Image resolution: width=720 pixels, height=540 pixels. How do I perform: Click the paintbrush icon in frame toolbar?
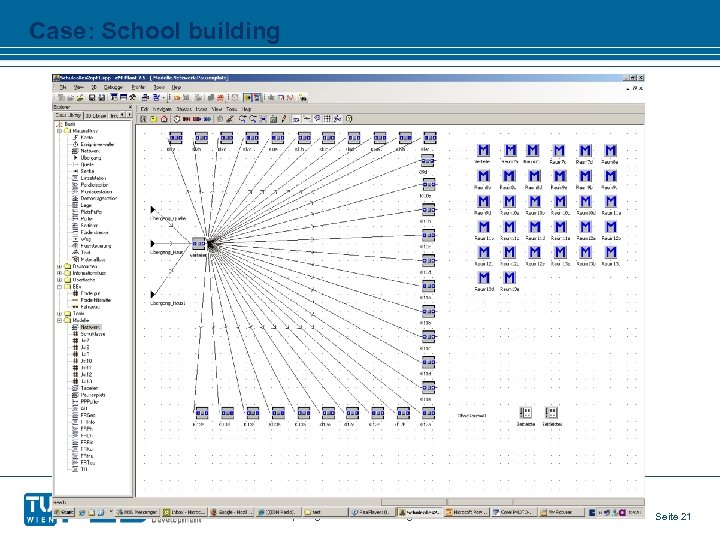(230, 119)
